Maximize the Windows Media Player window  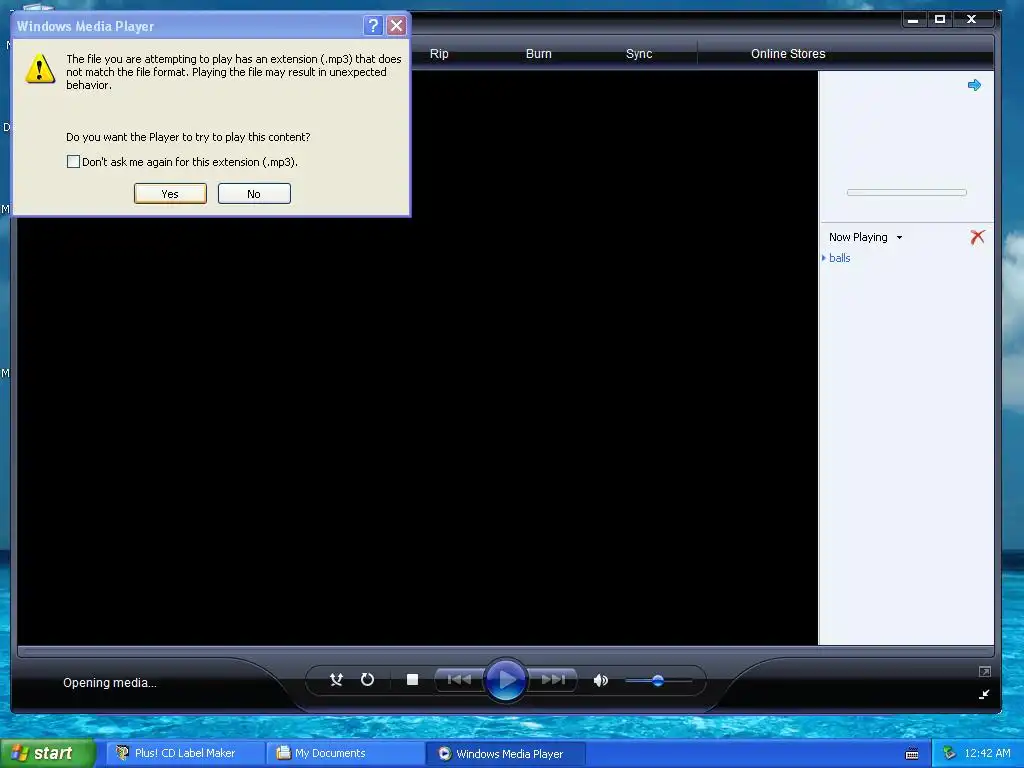(x=940, y=20)
